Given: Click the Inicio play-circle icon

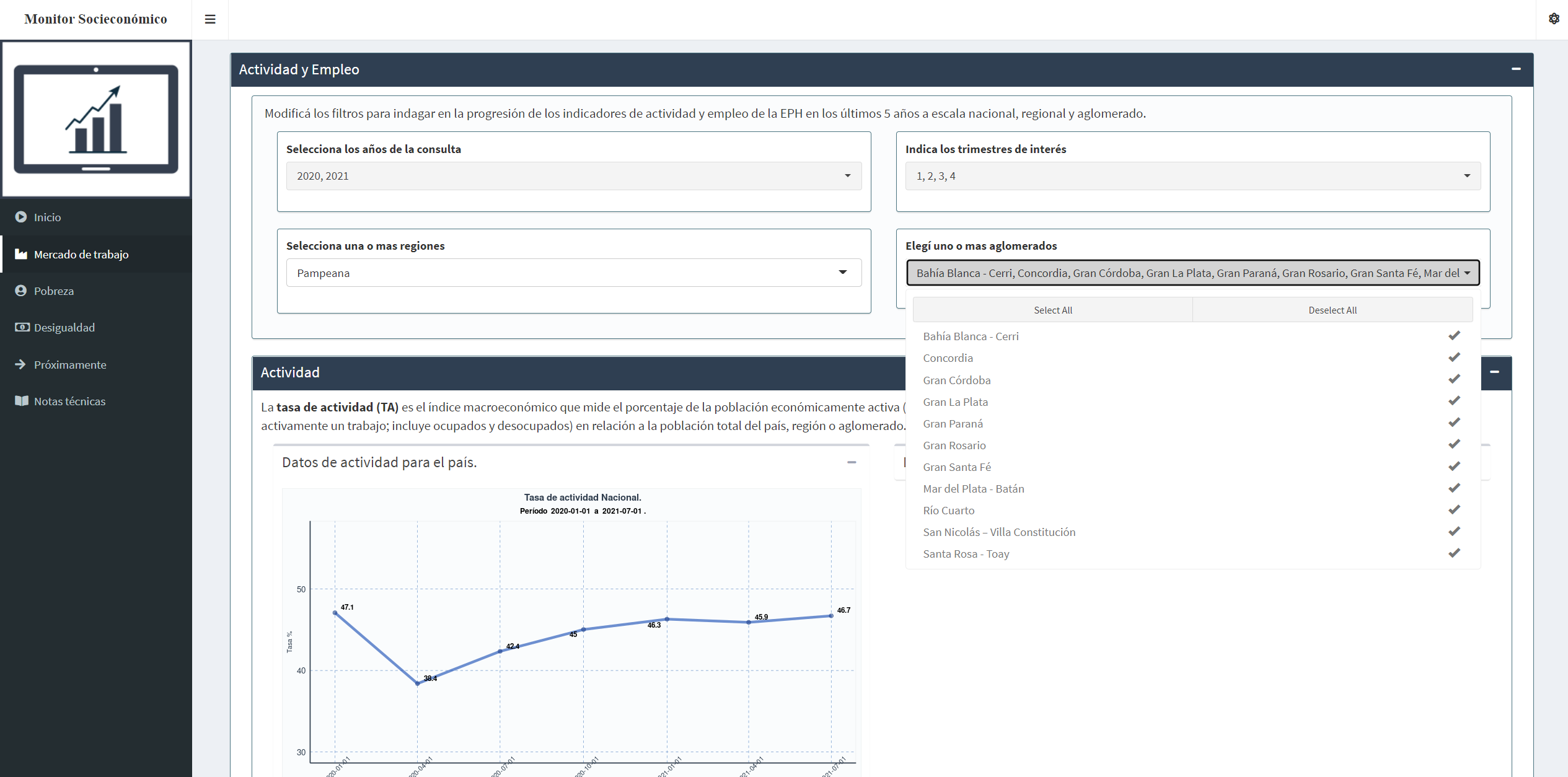Looking at the screenshot, I should [x=21, y=217].
